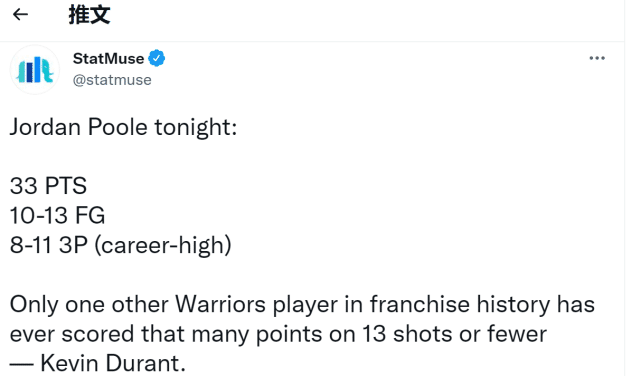Viewport: 641px width, 376px height.
Task: Click the 推文 page title
Action: [89, 15]
